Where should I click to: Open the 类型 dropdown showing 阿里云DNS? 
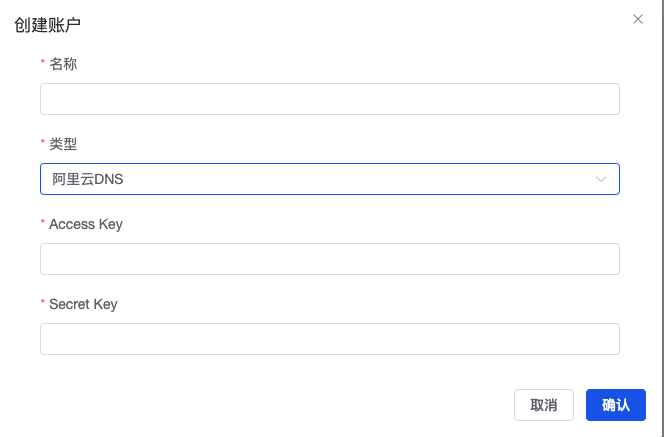pos(329,179)
